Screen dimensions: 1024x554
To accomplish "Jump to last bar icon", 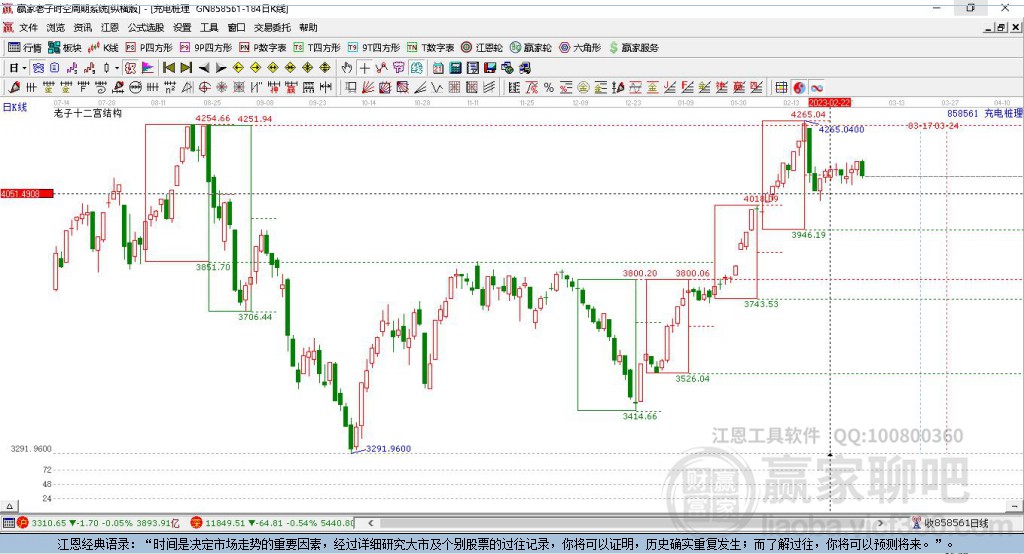I will [186, 68].
